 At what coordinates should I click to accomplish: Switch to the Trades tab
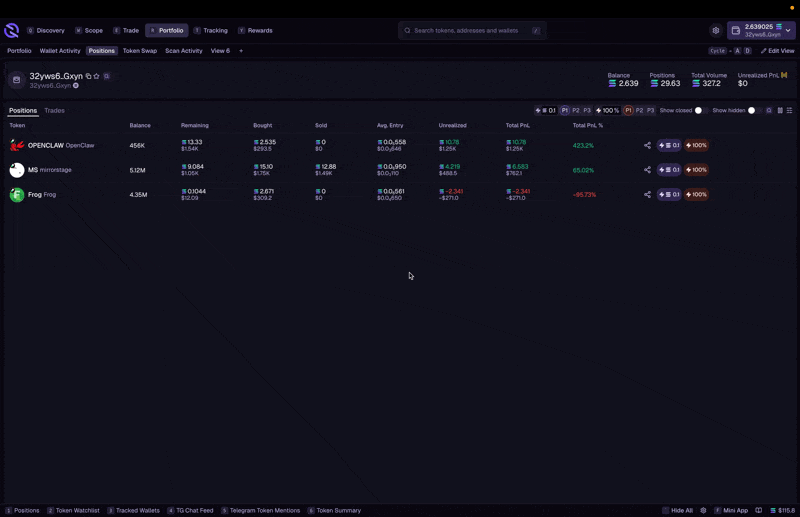(55, 110)
